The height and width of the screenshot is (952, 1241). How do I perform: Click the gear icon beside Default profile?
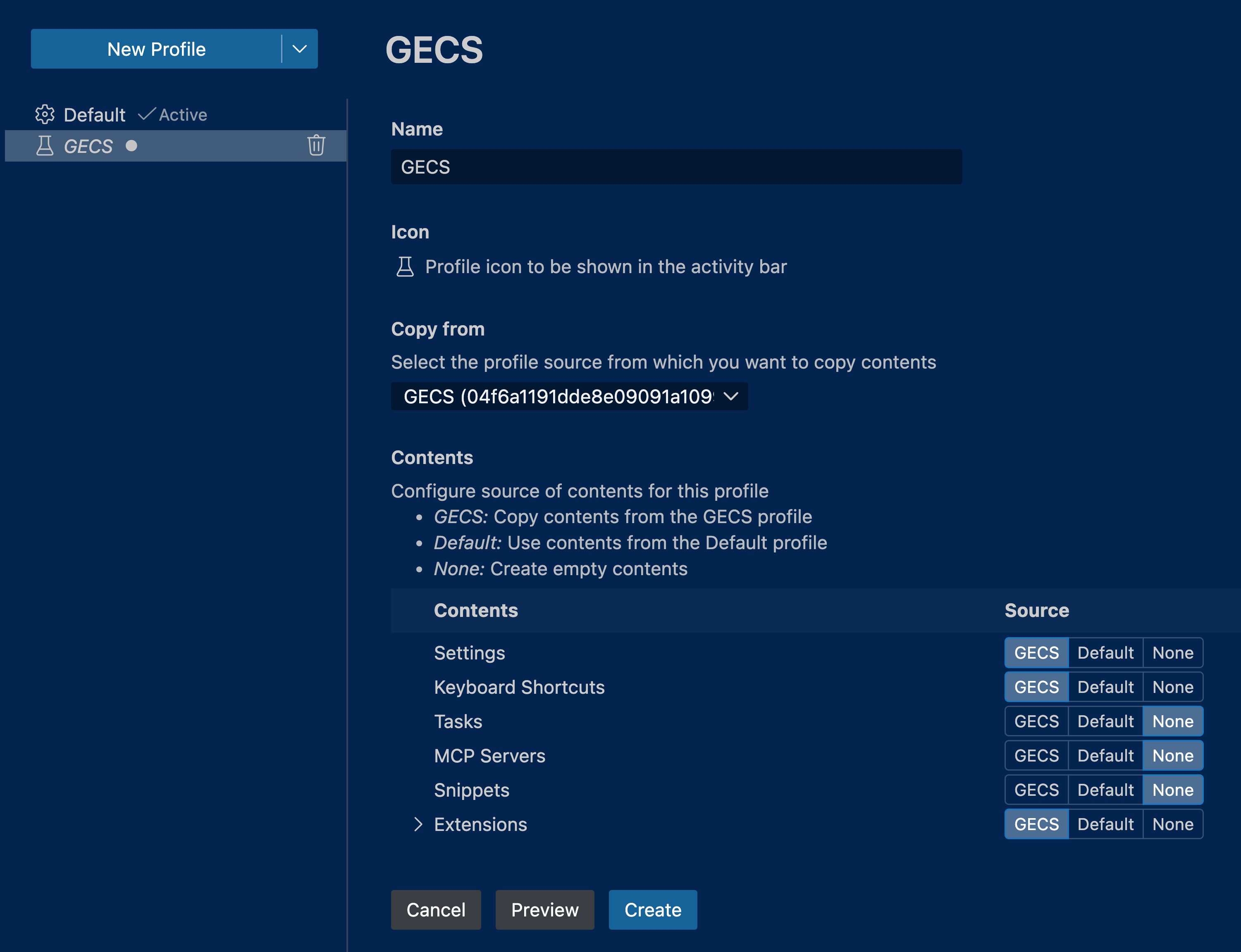[45, 114]
